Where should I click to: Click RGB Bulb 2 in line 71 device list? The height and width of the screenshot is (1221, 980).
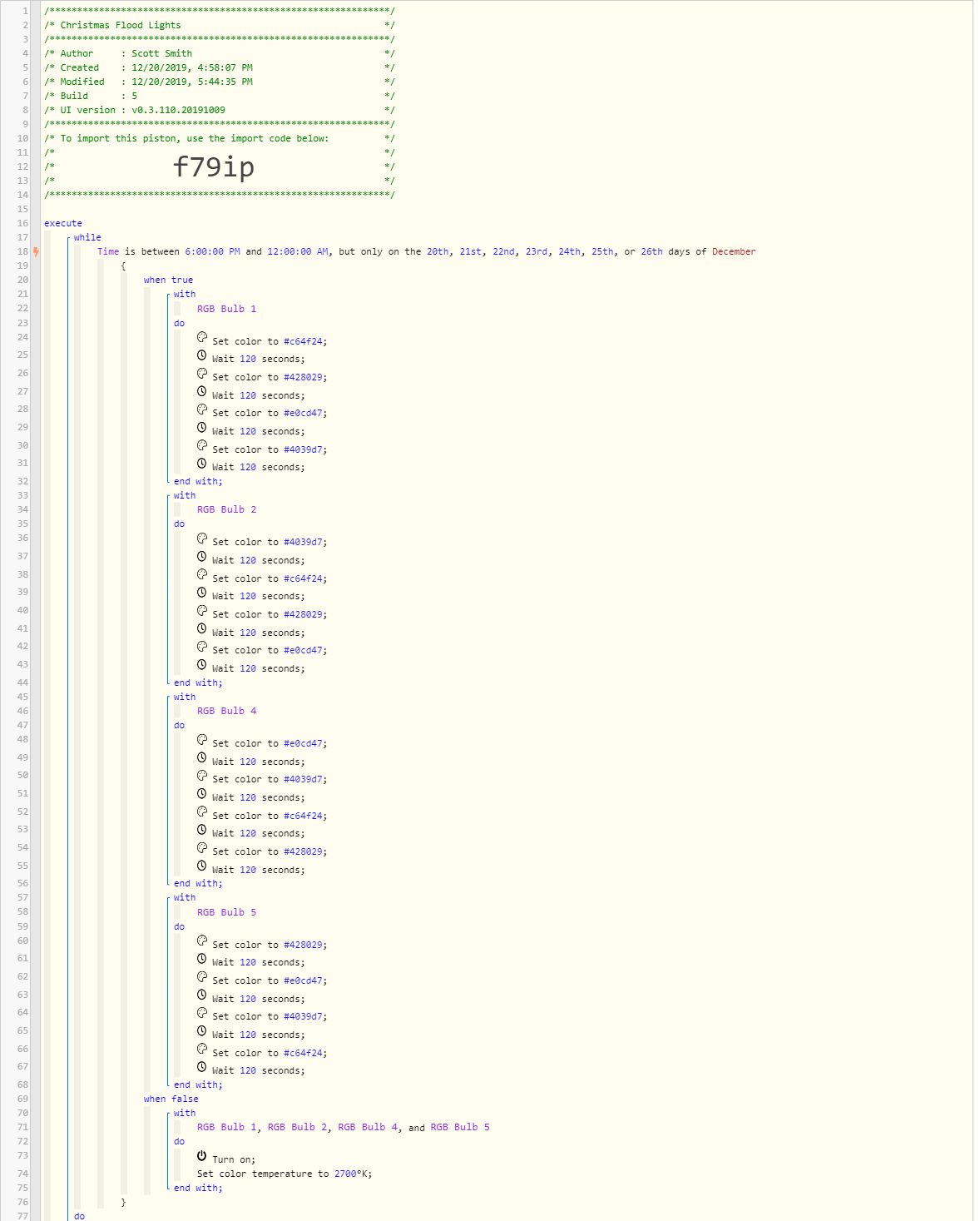(297, 1127)
